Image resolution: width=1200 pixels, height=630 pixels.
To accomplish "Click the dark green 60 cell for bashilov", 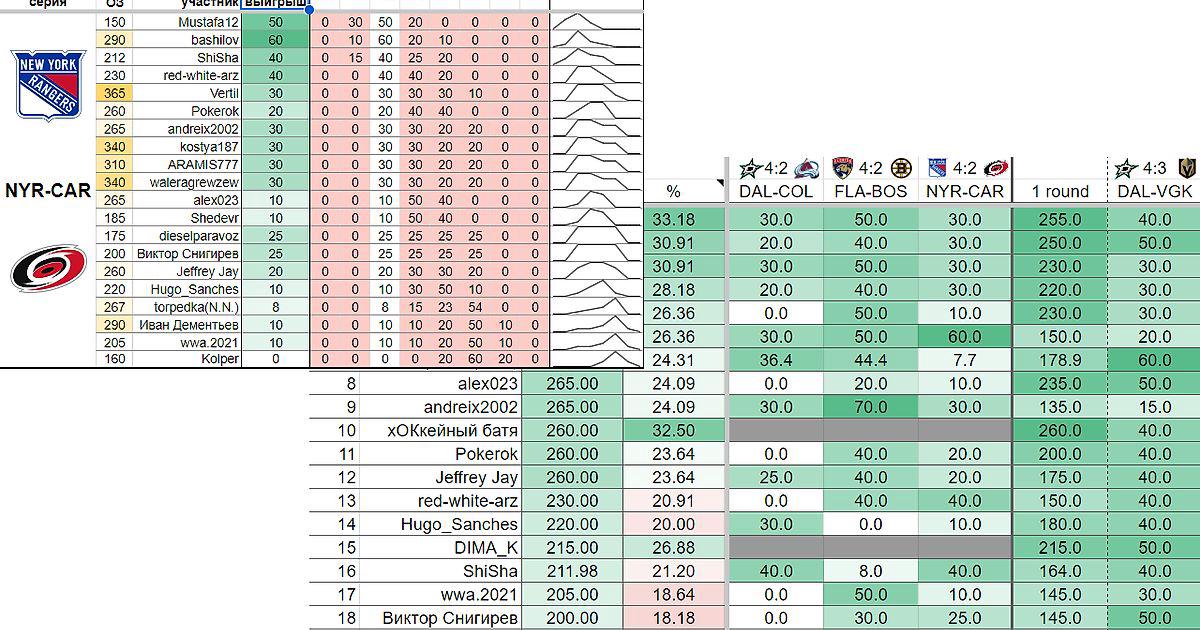I will point(275,39).
